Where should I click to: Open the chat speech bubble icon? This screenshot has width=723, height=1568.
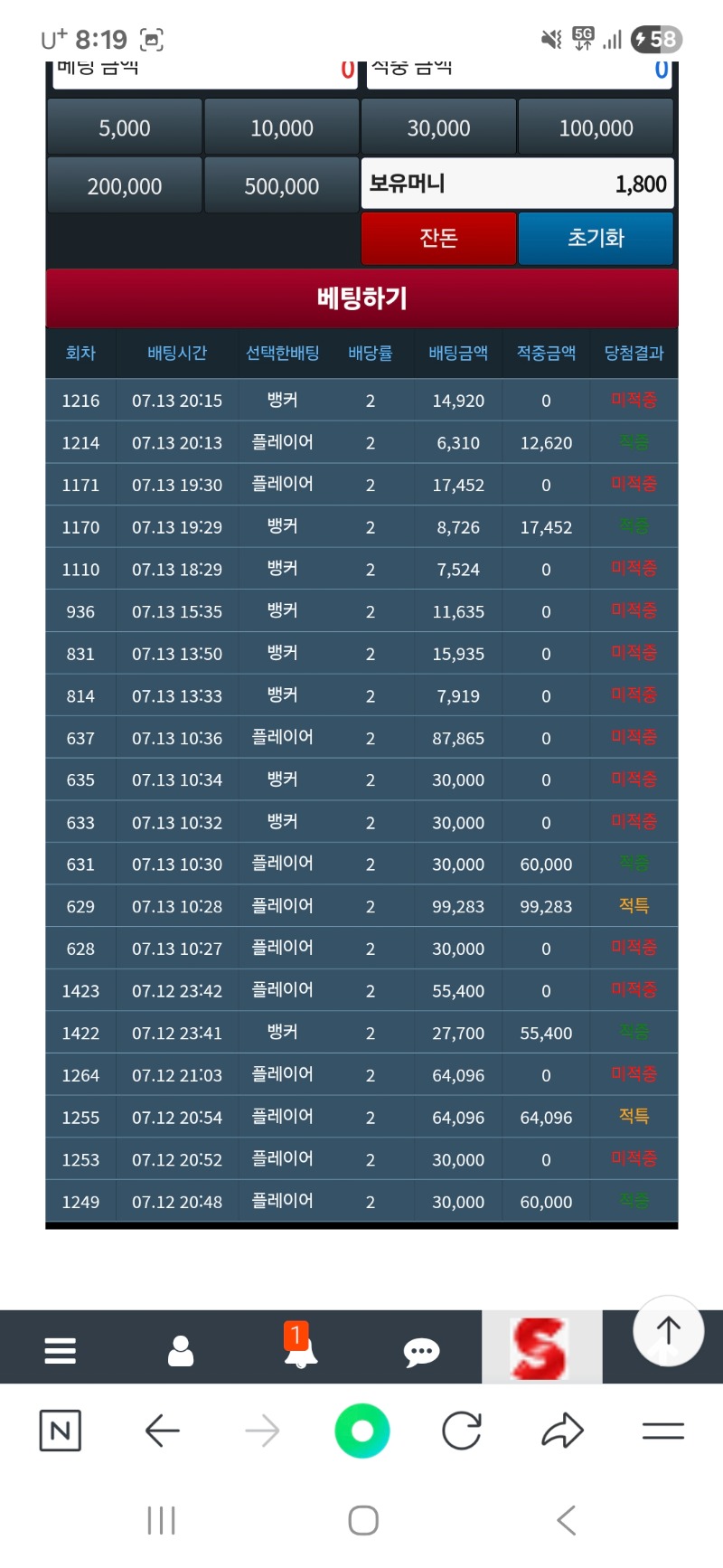pos(421,1352)
